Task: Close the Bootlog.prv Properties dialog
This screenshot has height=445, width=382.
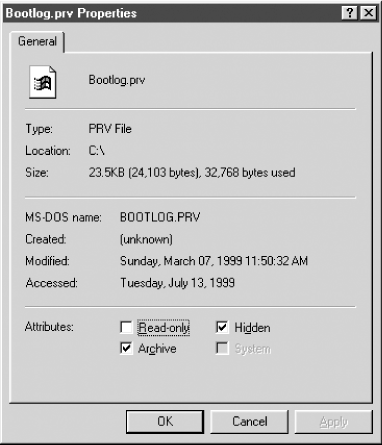Action: 368,13
